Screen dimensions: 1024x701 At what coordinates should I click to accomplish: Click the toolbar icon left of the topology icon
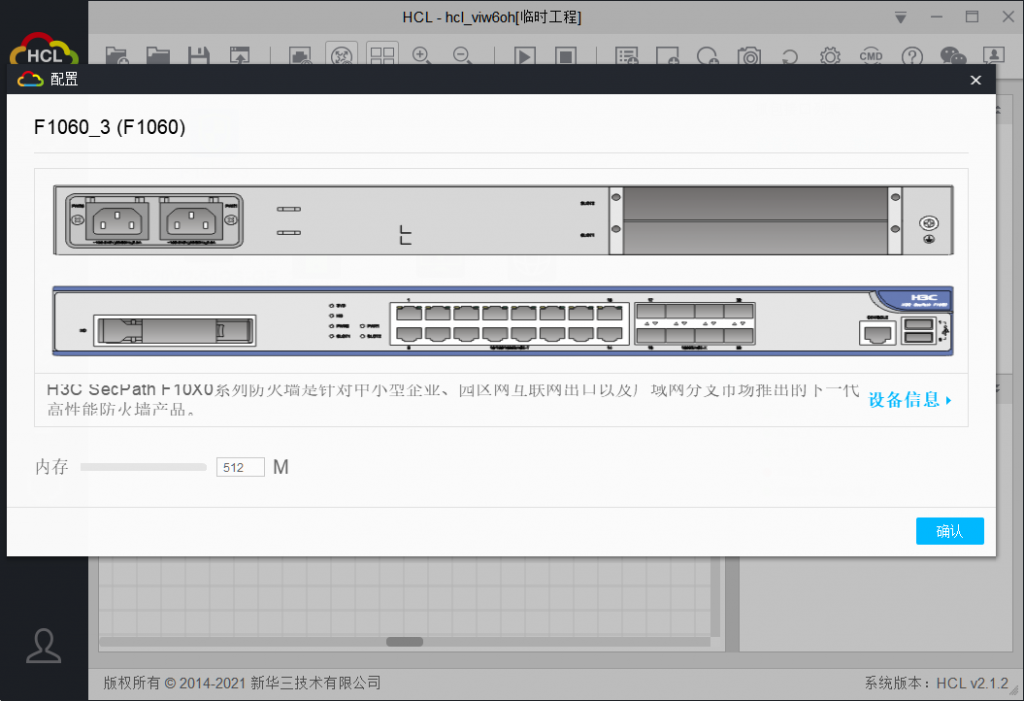click(300, 56)
